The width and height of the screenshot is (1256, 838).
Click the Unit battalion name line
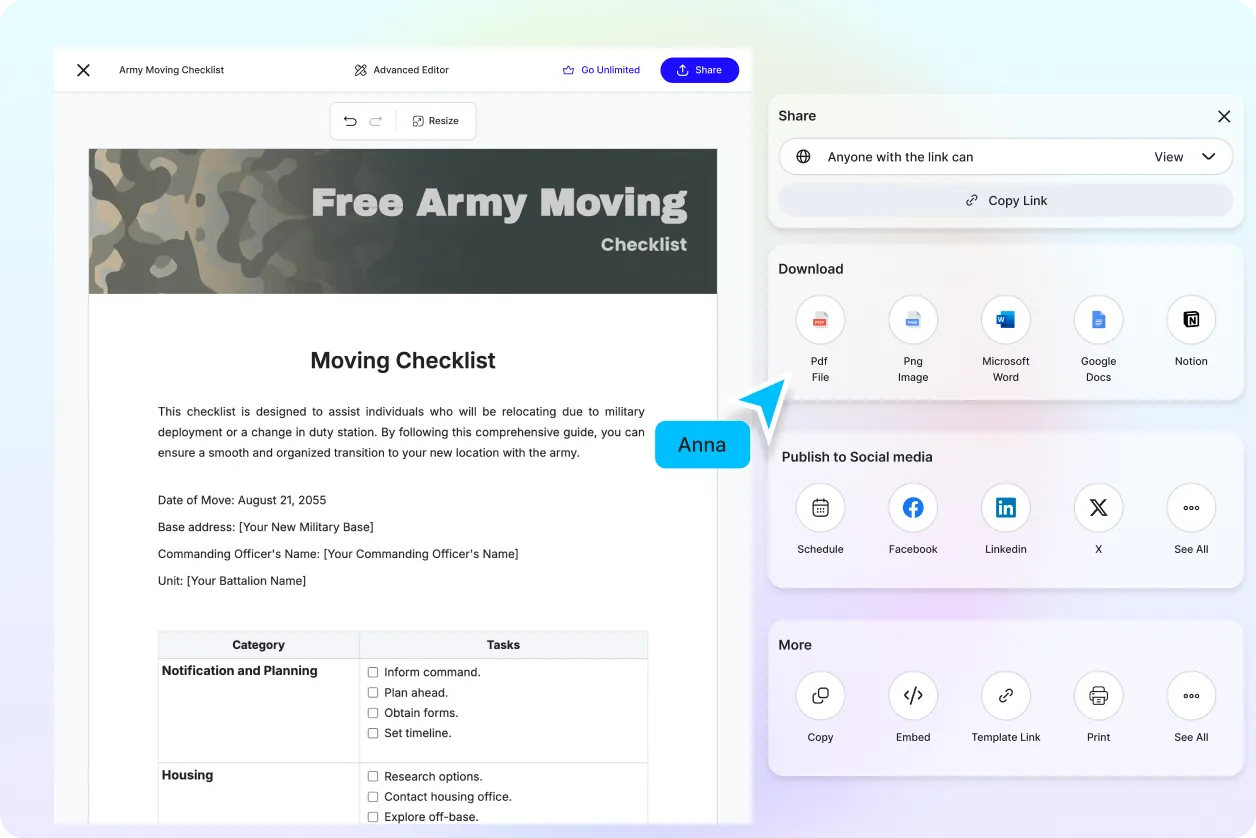(232, 581)
